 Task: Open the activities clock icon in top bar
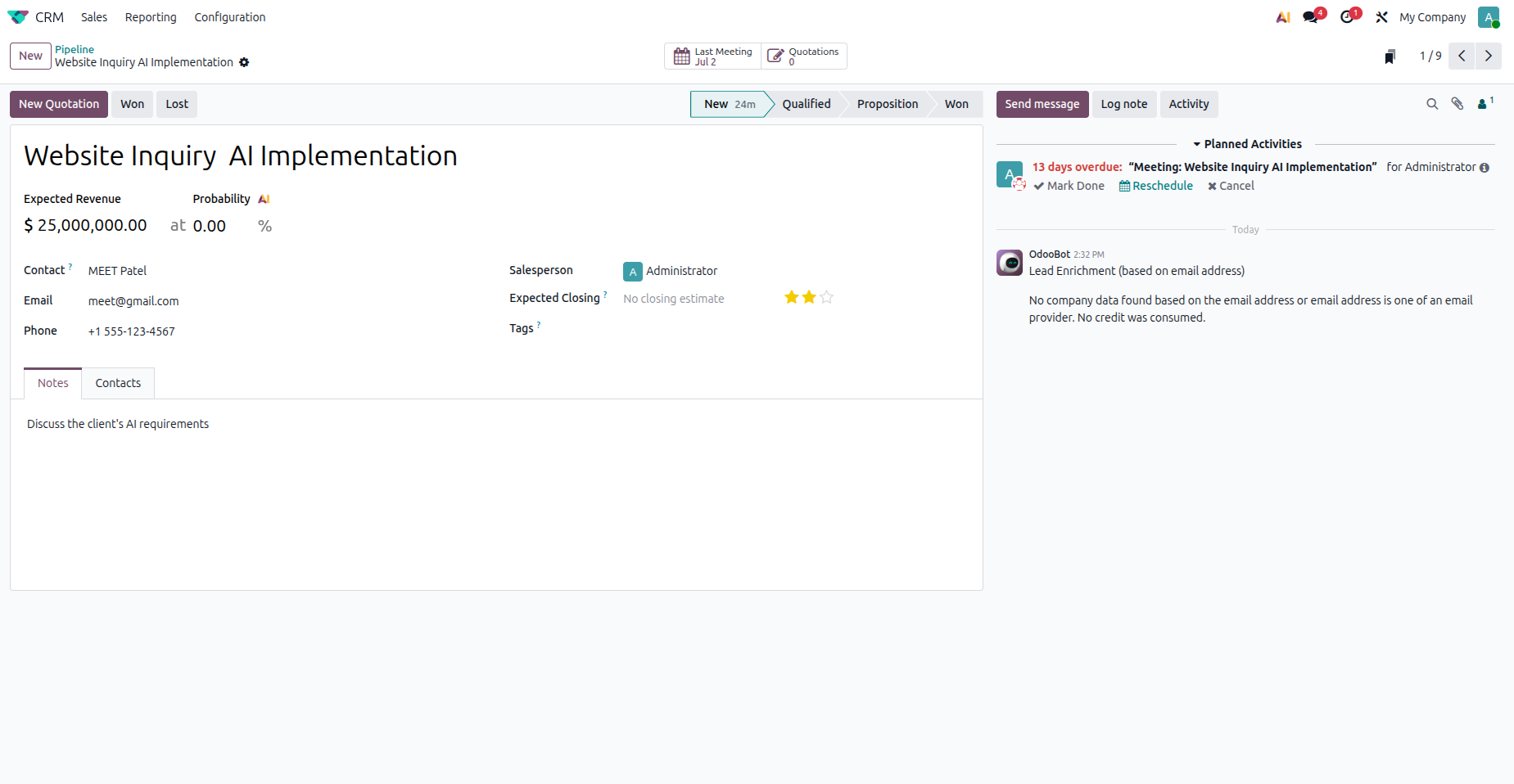tap(1349, 17)
